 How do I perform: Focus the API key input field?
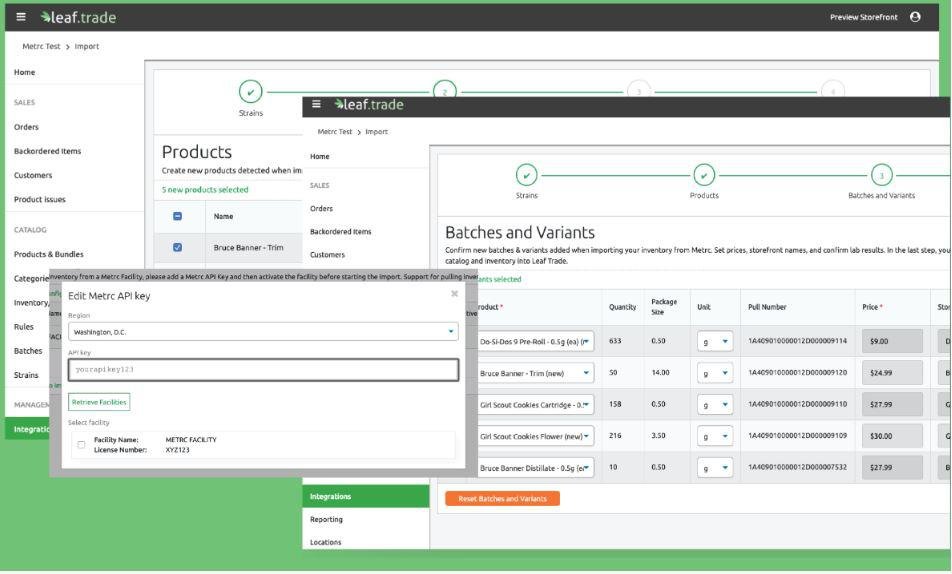coord(263,369)
